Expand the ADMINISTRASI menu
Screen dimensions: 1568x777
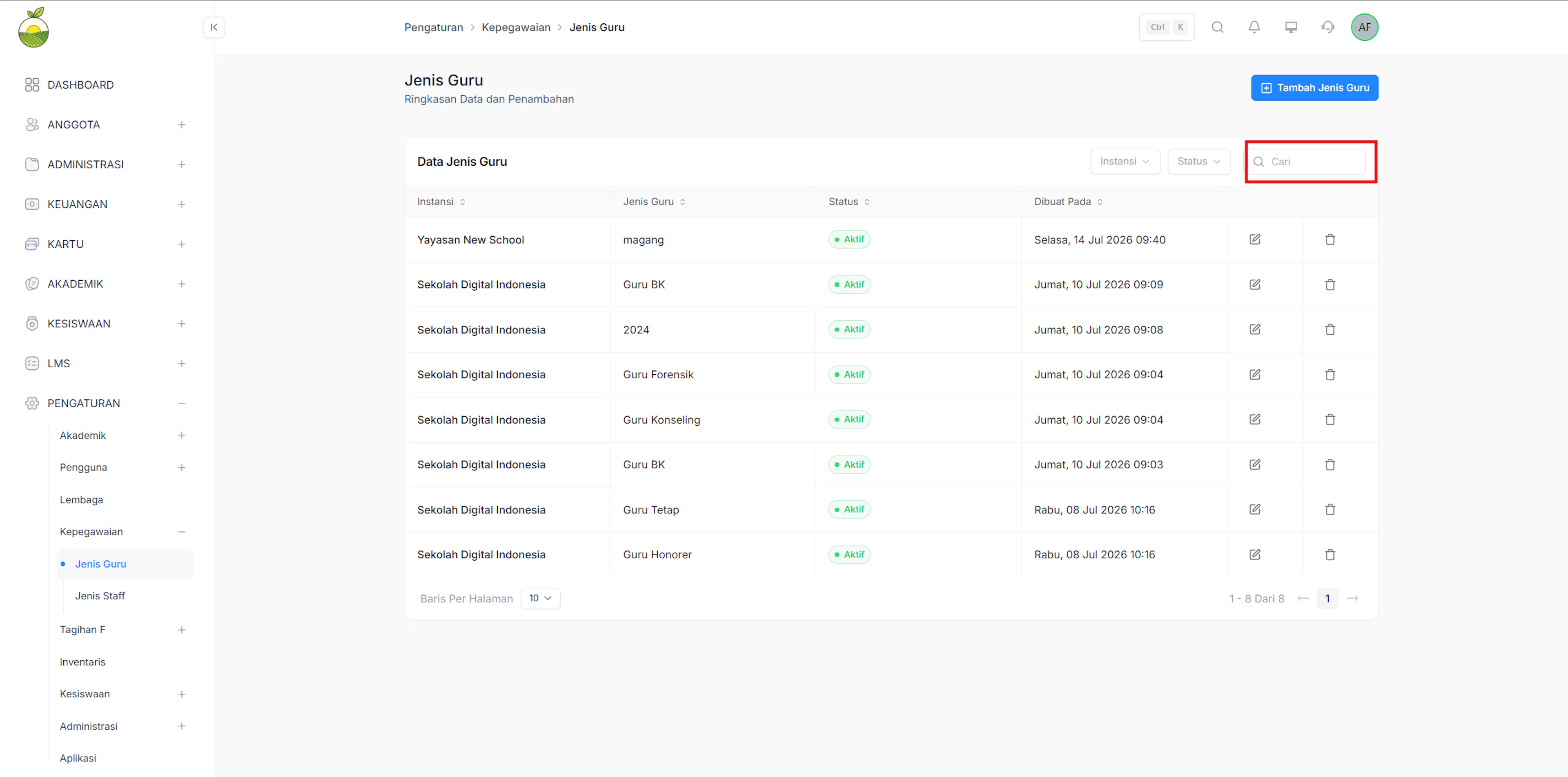point(181,164)
